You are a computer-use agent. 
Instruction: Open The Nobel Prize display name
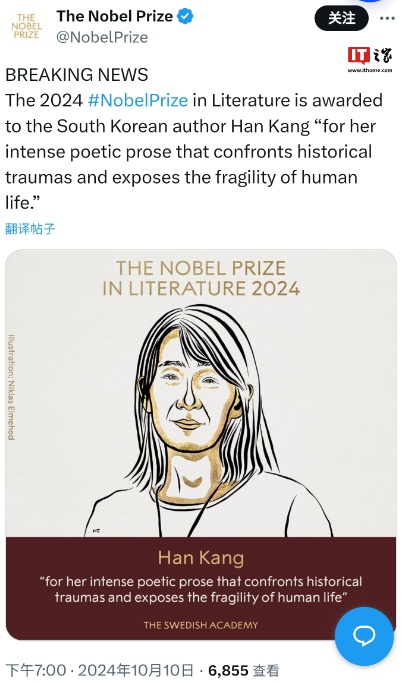(x=115, y=17)
